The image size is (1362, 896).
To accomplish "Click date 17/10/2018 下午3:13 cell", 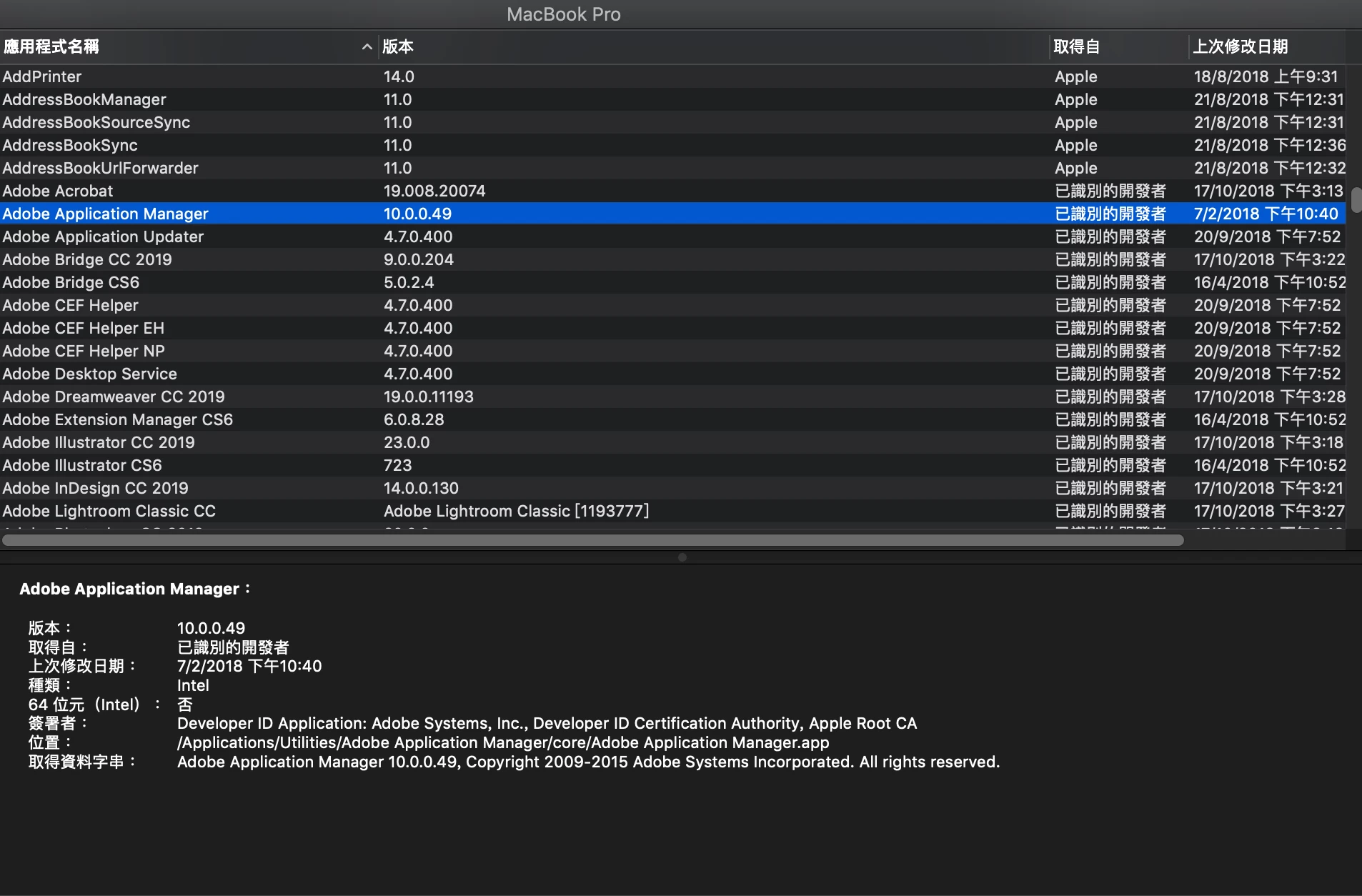I will pos(1268,191).
